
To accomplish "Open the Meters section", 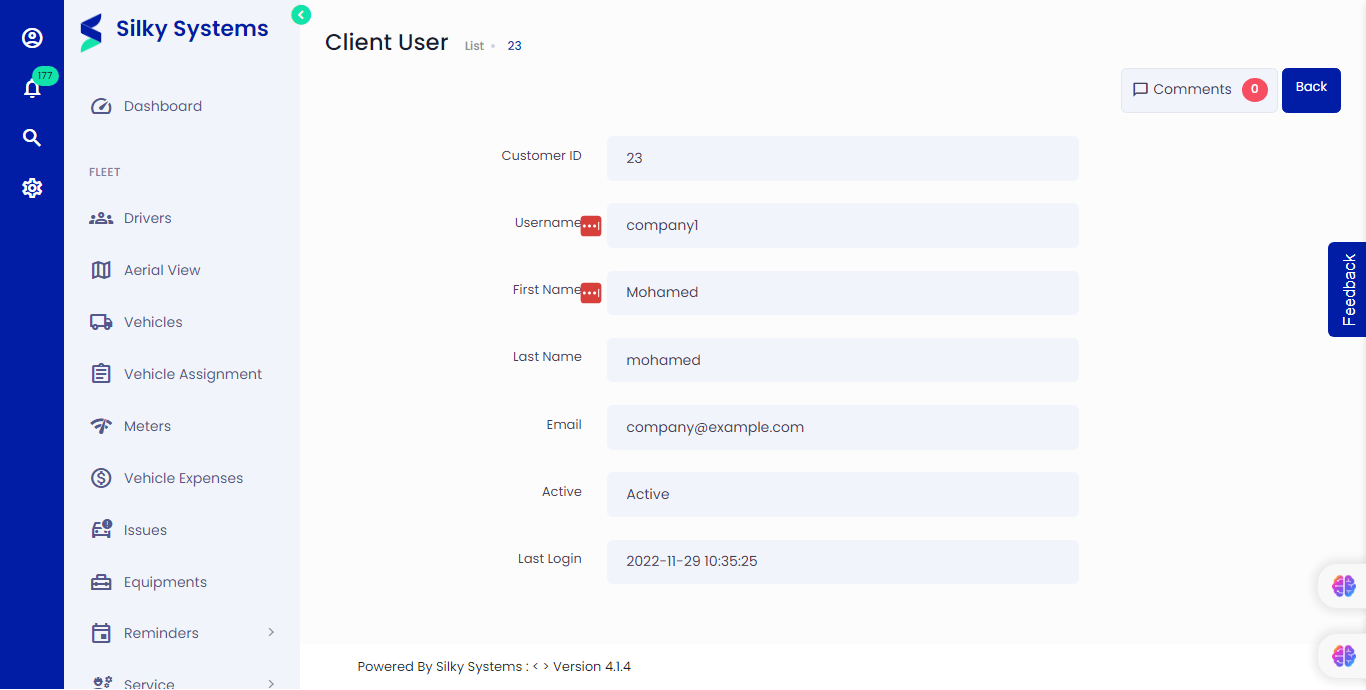I will point(145,425).
